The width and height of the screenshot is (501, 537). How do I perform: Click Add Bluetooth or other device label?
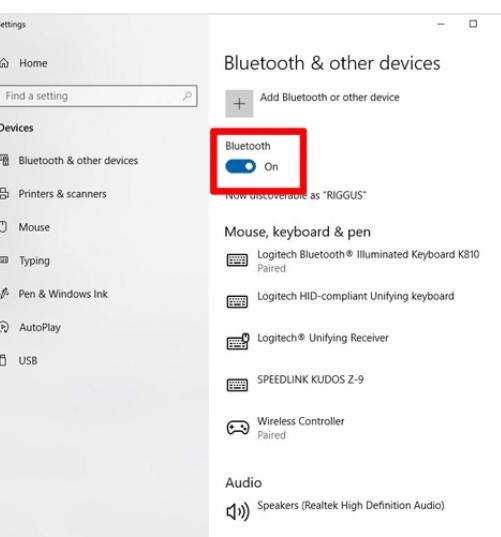[329, 97]
